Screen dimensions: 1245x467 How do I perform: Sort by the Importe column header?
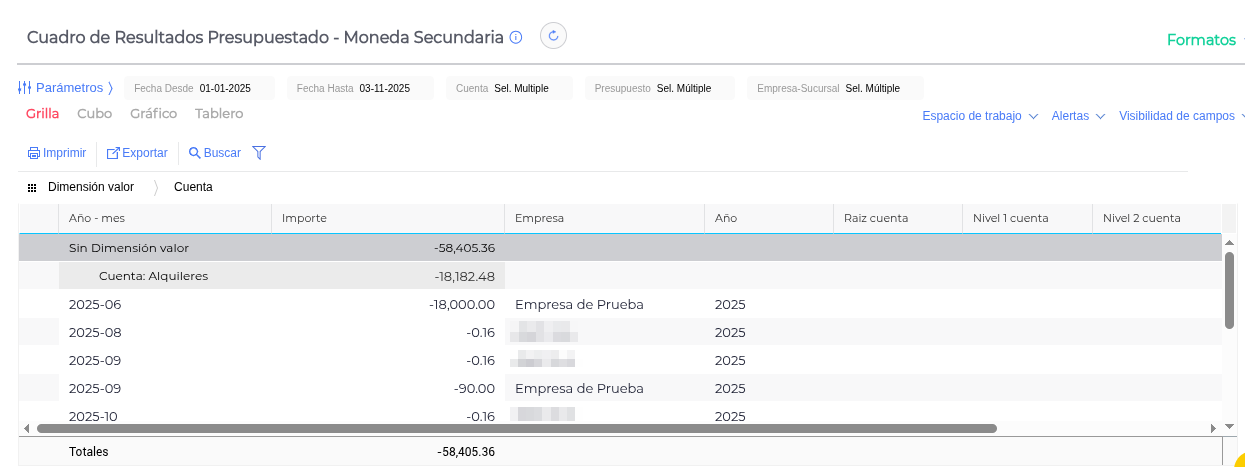(x=387, y=218)
